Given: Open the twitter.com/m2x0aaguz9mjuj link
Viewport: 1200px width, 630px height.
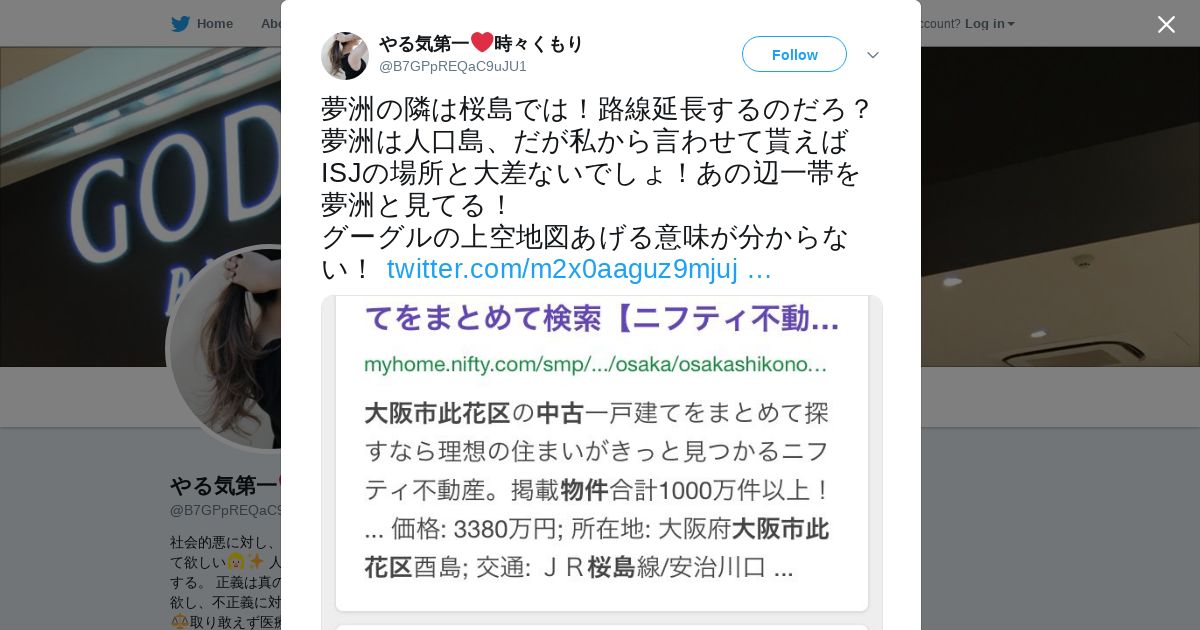Looking at the screenshot, I should click(562, 269).
